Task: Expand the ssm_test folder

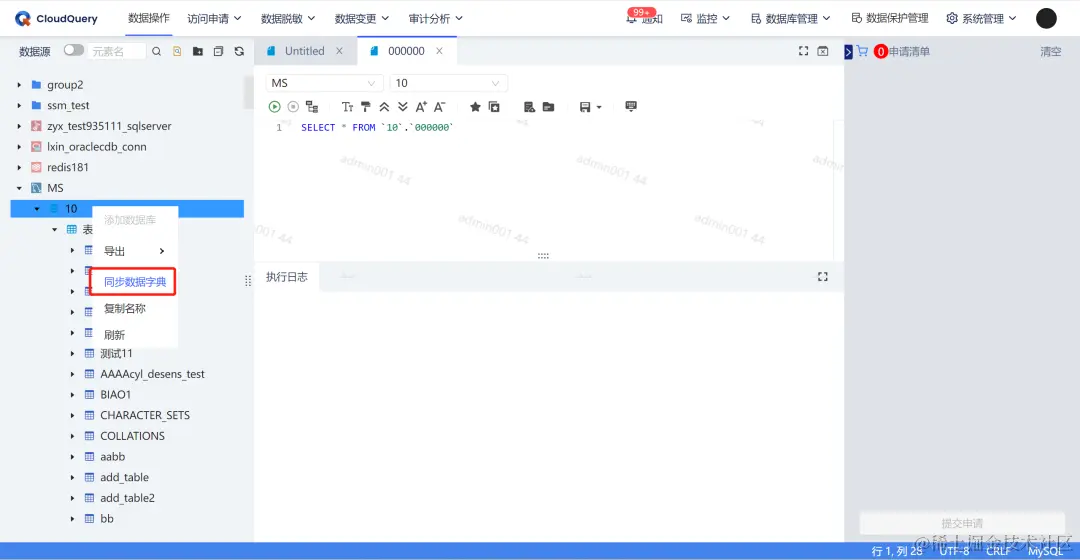Action: pyautogui.click(x=19, y=105)
